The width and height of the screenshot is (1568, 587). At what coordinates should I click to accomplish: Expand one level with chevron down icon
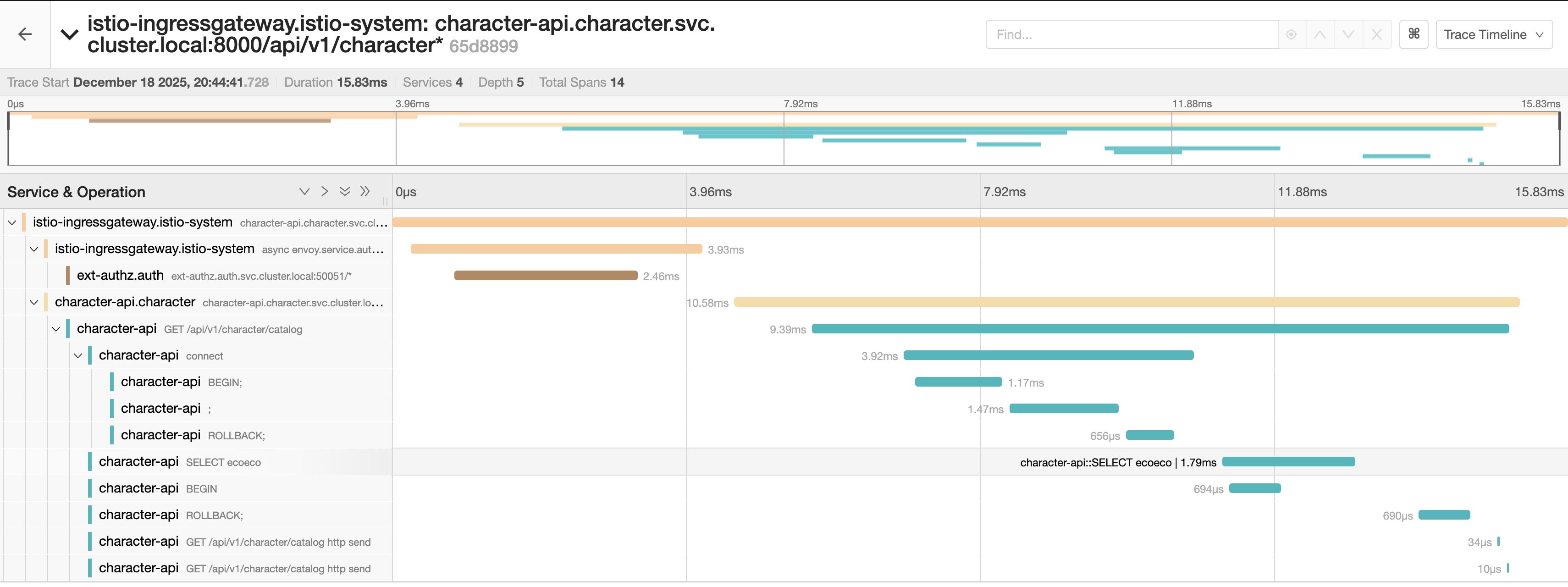pyautogui.click(x=304, y=191)
